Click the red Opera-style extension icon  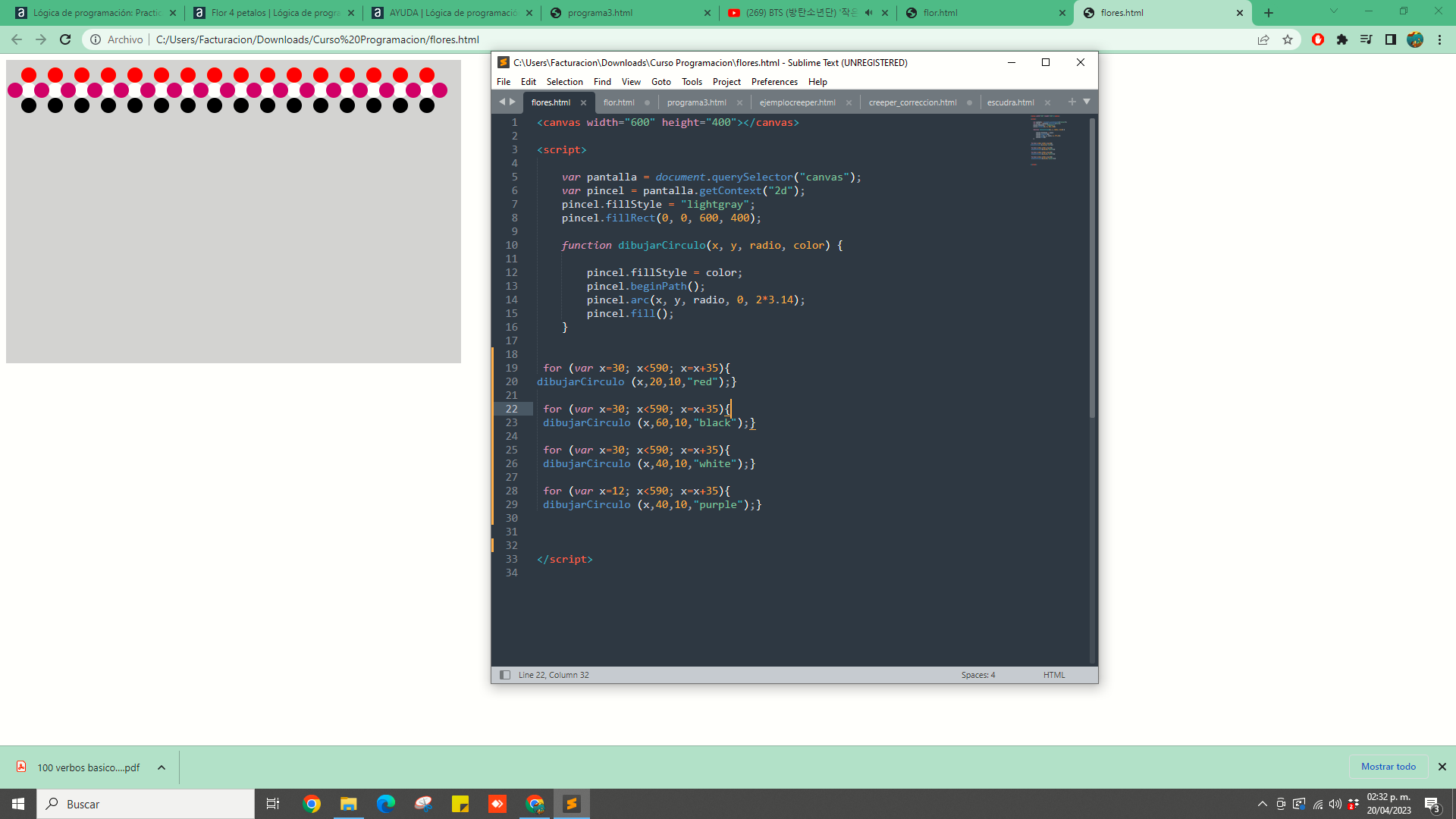point(1318,39)
